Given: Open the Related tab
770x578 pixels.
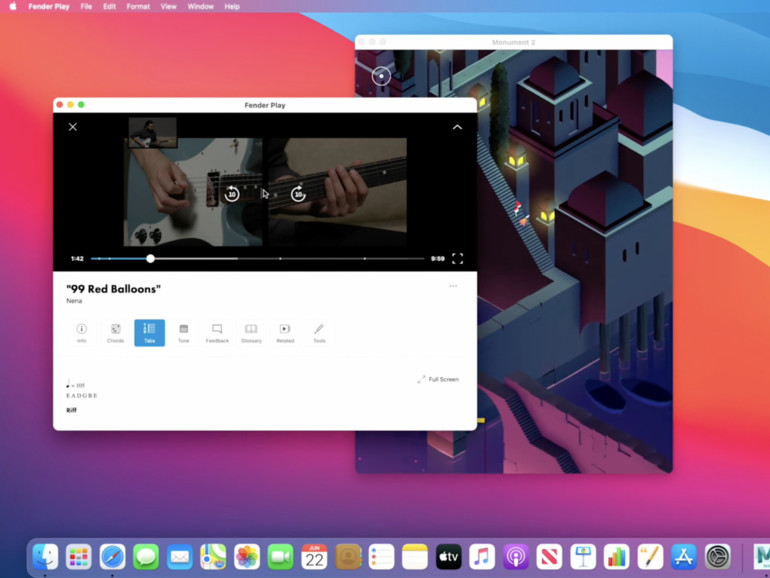Looking at the screenshot, I should [x=285, y=333].
